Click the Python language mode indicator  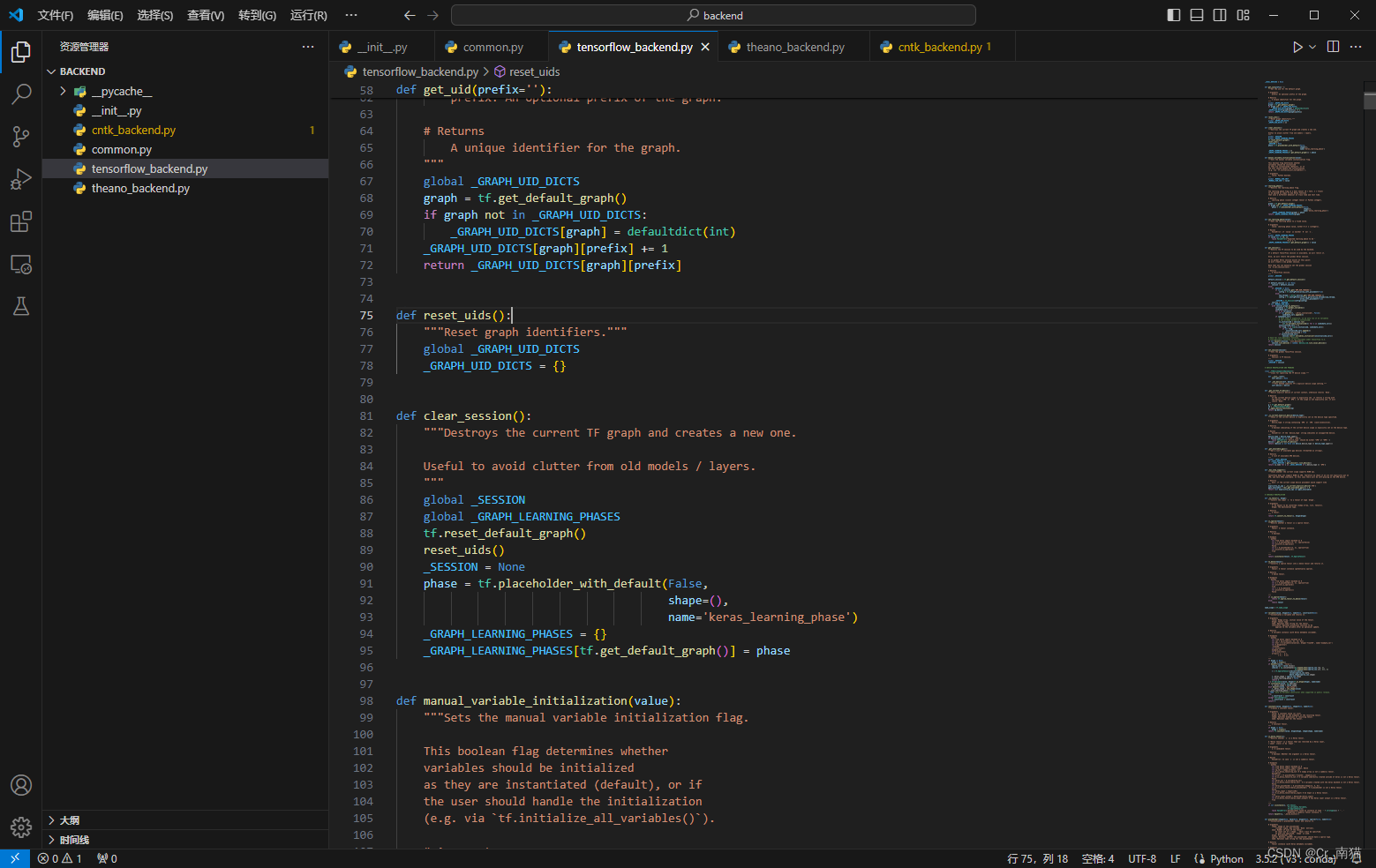pos(1226,857)
